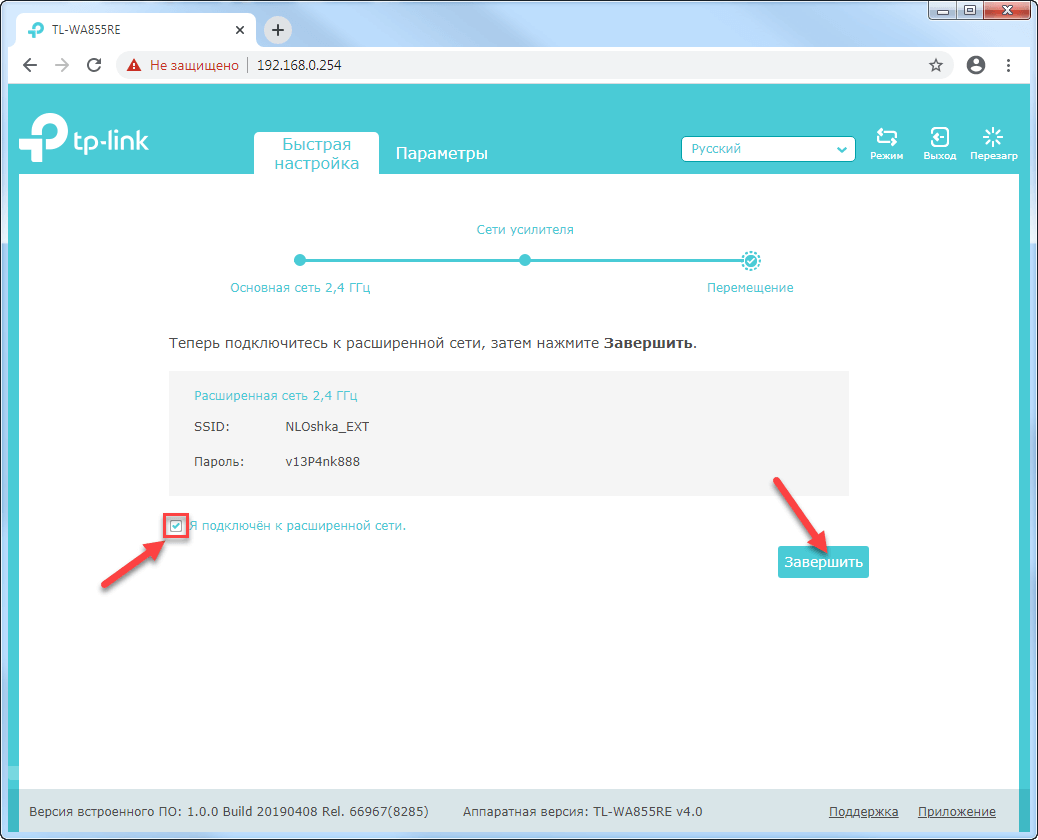This screenshot has width=1038, height=840.
Task: Open the Поддержка link in footer
Action: pos(863,811)
